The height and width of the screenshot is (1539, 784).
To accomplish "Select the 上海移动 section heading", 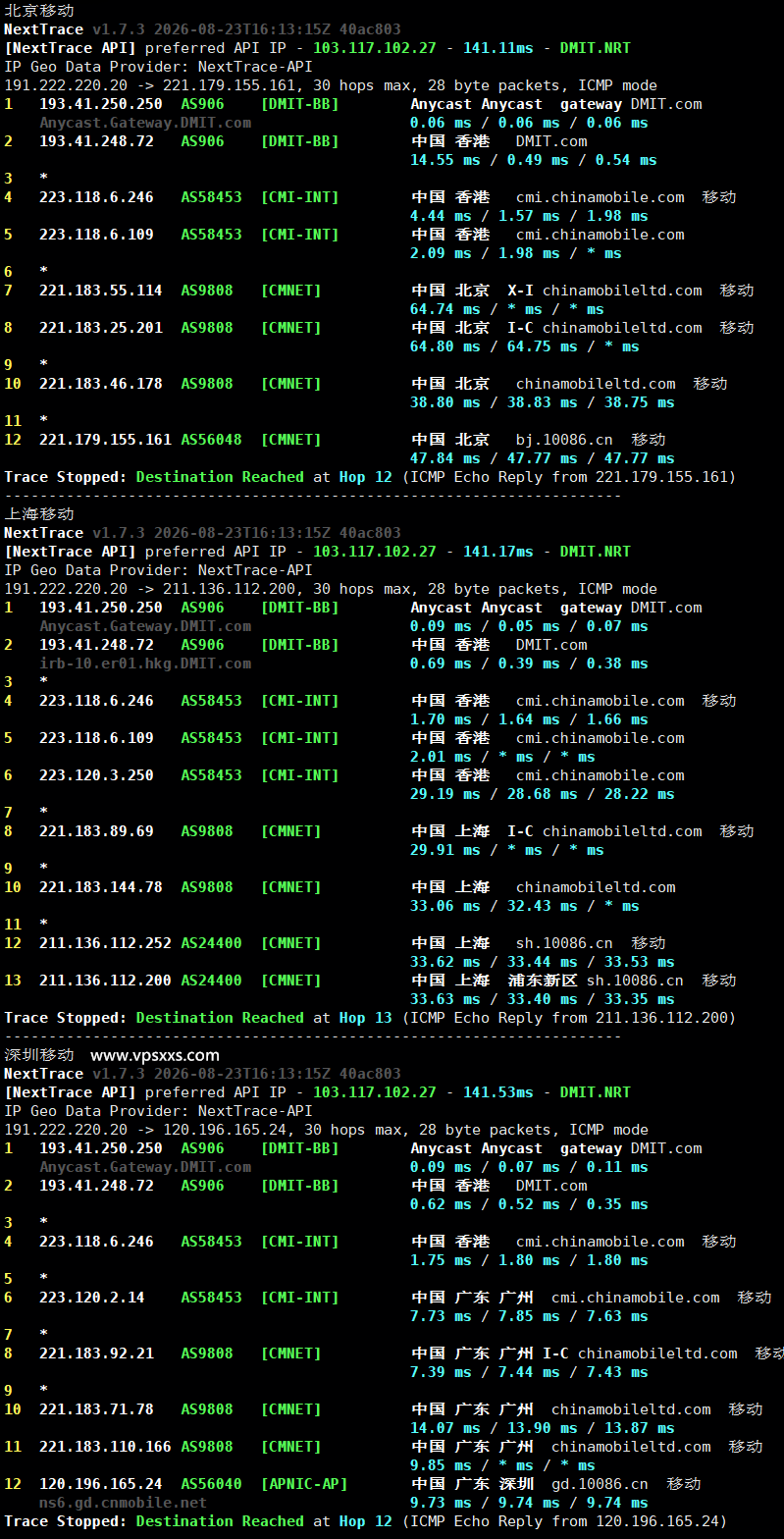I will click(x=39, y=513).
